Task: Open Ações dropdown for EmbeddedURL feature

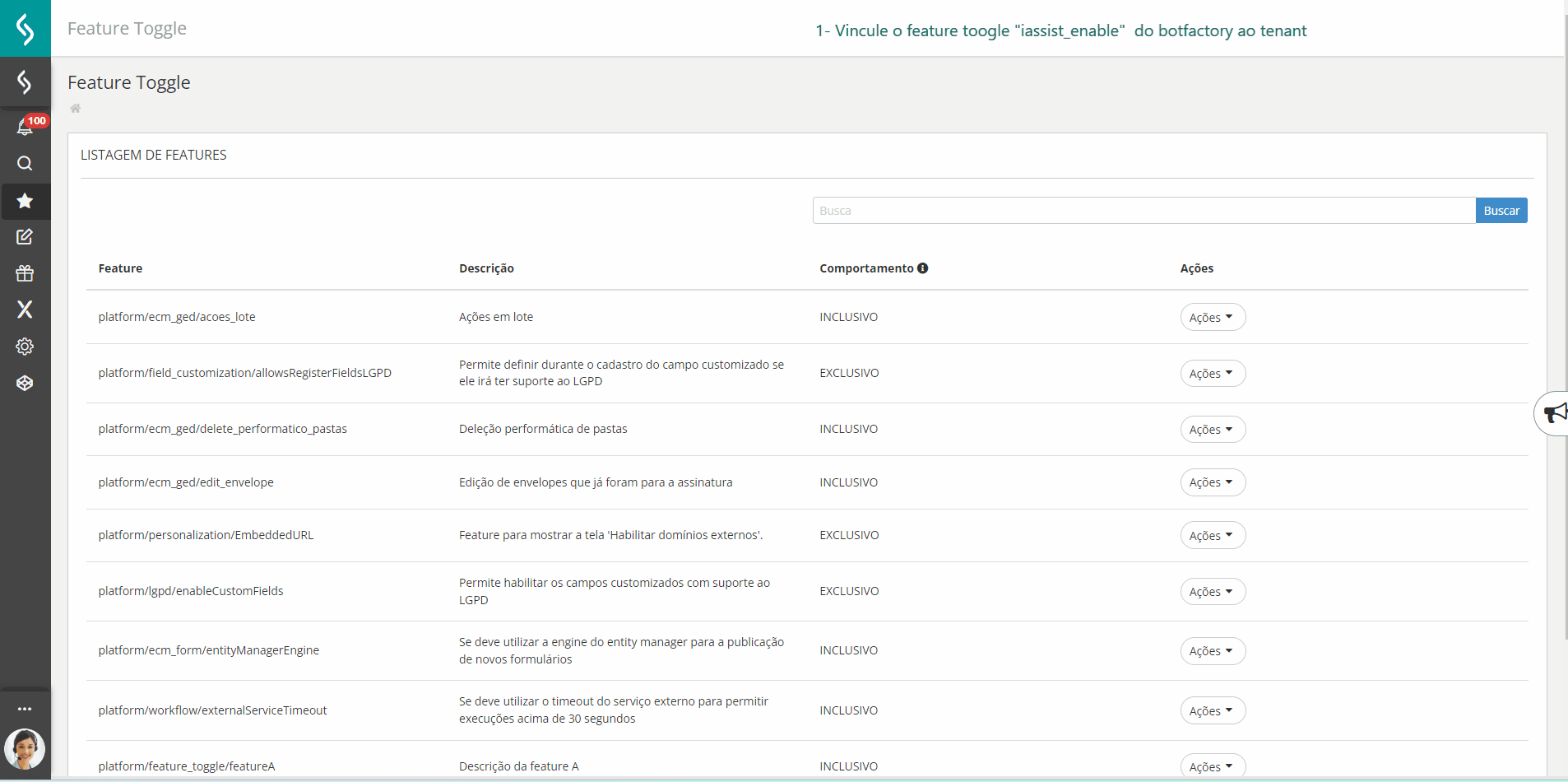Action: (1212, 536)
